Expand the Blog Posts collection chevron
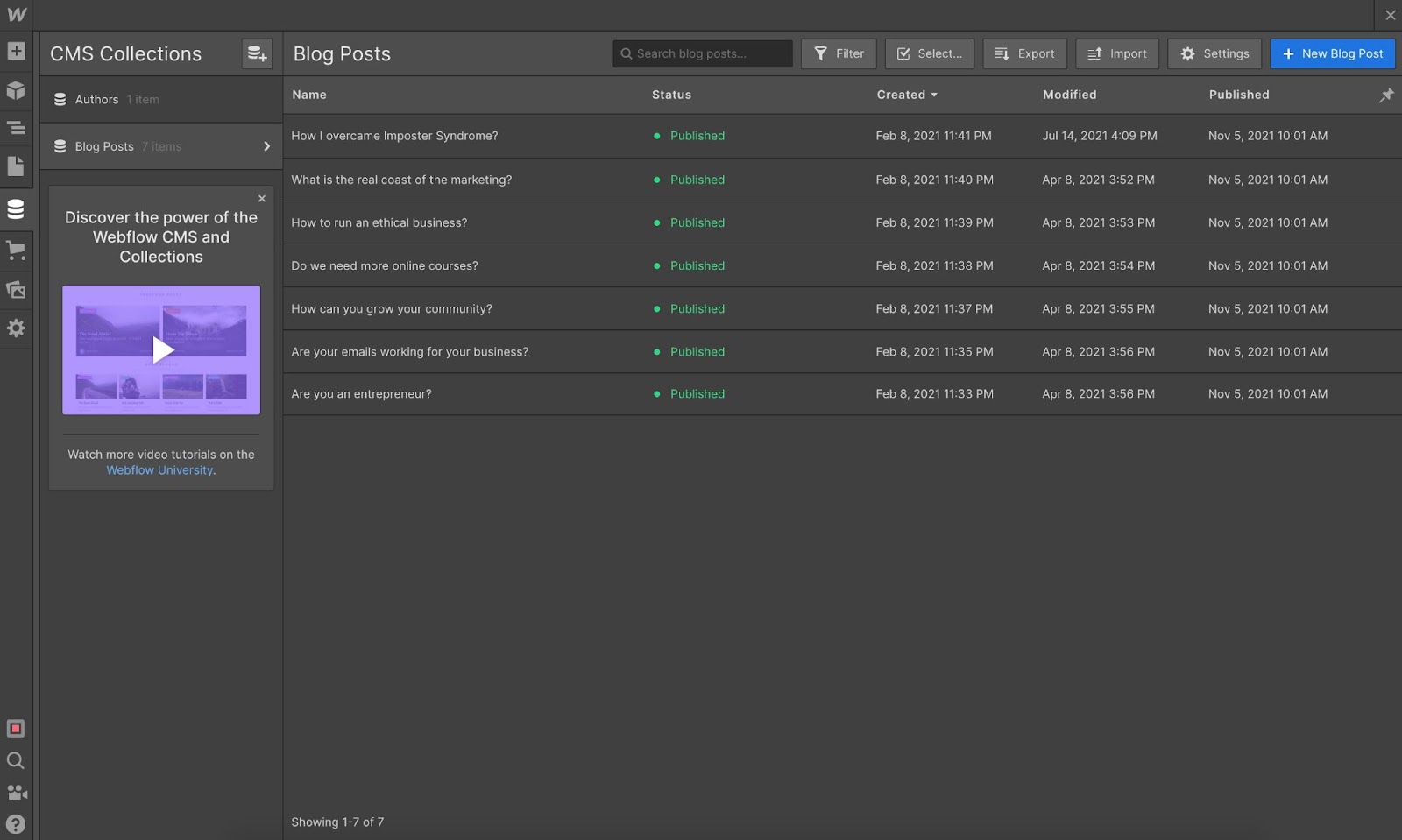The width and height of the screenshot is (1402, 840). tap(266, 146)
